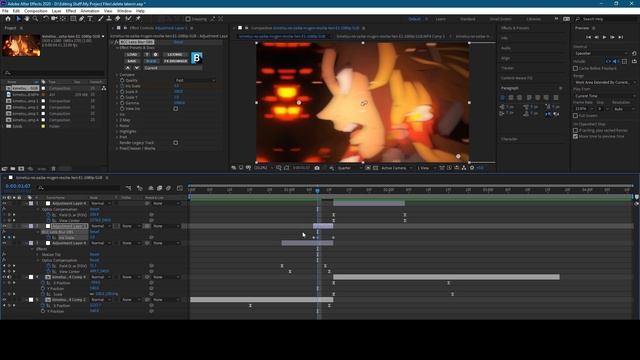Click the reset shortcut icon beside Spacebar dropdown

tap(634, 53)
